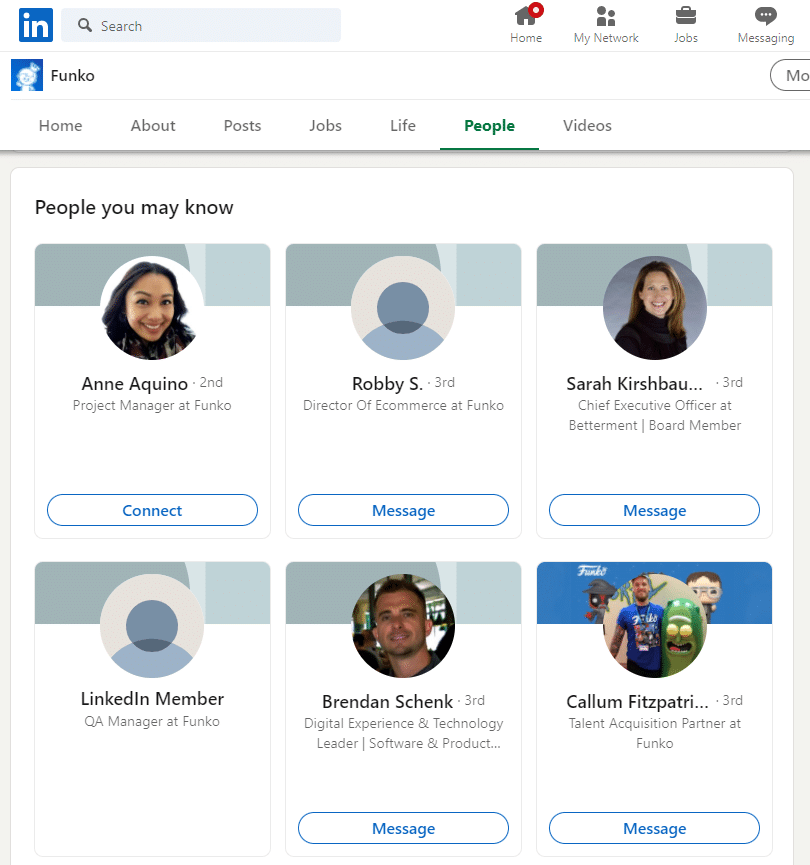Open Sarah Kirshbaum's profile photo
Image resolution: width=810 pixels, height=865 pixels.
[x=654, y=308]
